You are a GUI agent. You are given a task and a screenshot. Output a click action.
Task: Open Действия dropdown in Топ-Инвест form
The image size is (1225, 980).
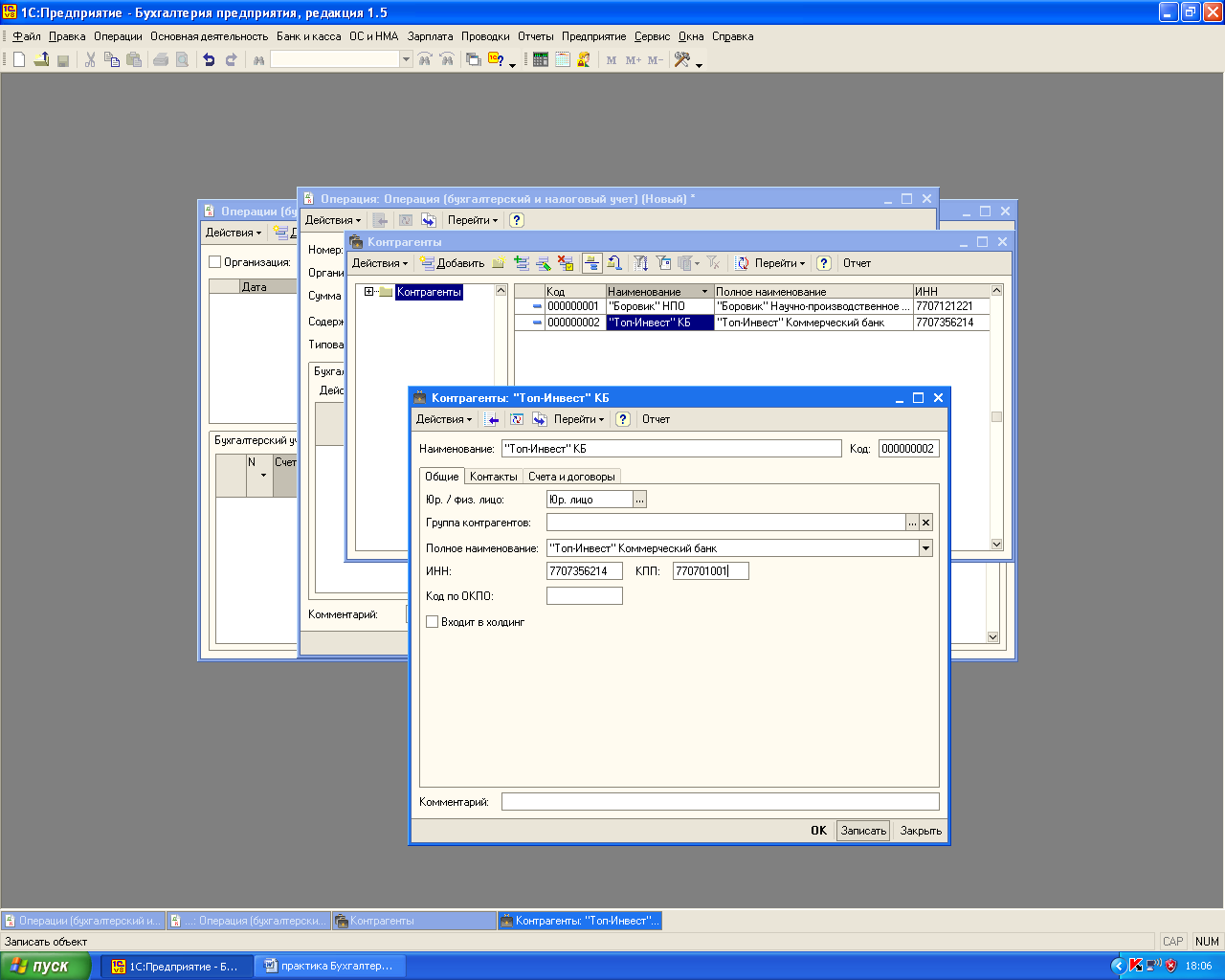click(x=444, y=419)
